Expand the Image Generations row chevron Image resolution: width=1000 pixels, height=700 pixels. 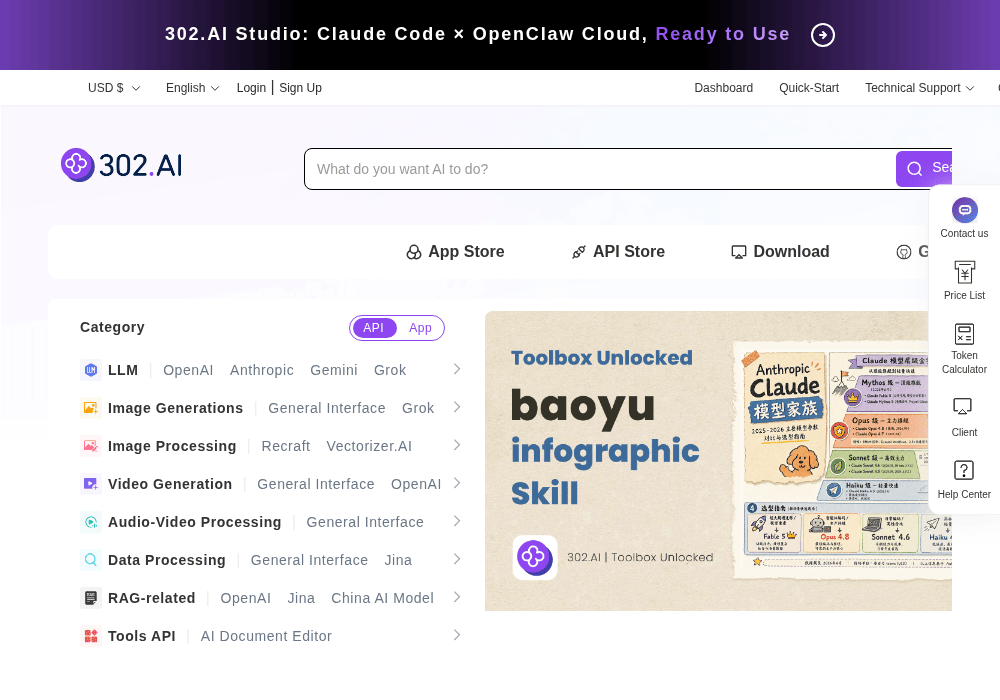pyautogui.click(x=457, y=407)
